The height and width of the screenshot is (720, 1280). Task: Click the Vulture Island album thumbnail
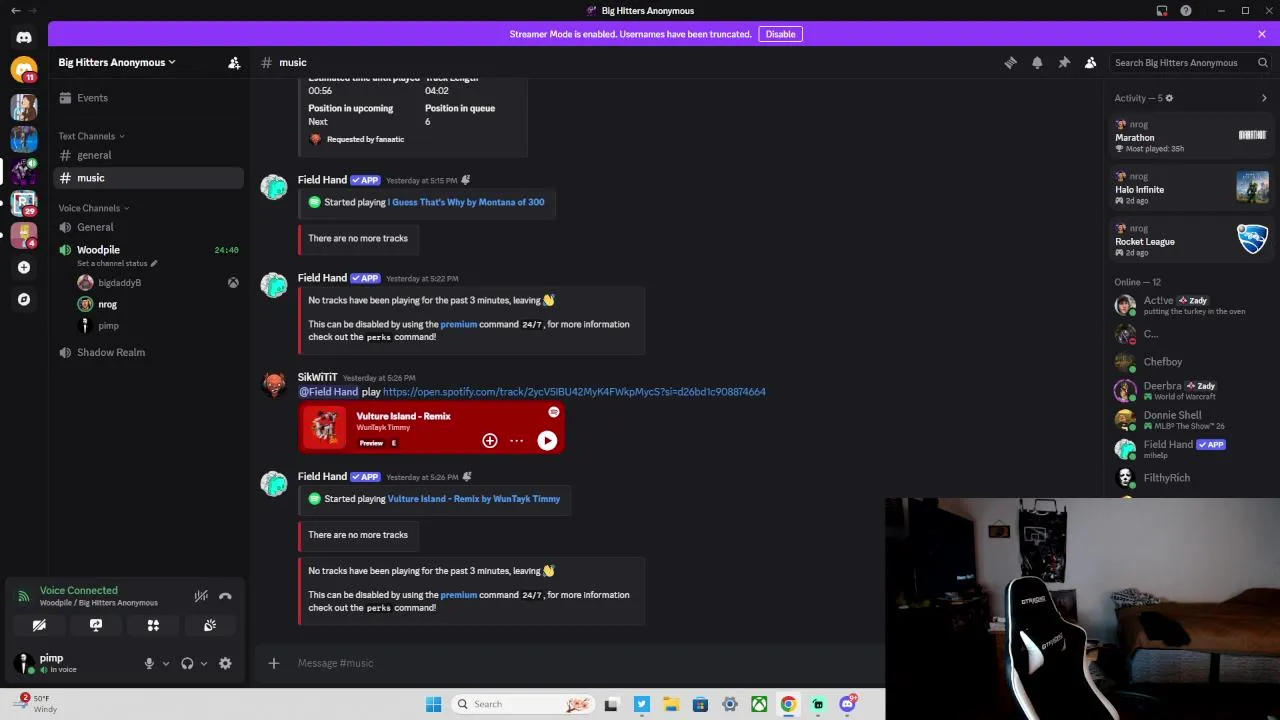click(x=324, y=428)
